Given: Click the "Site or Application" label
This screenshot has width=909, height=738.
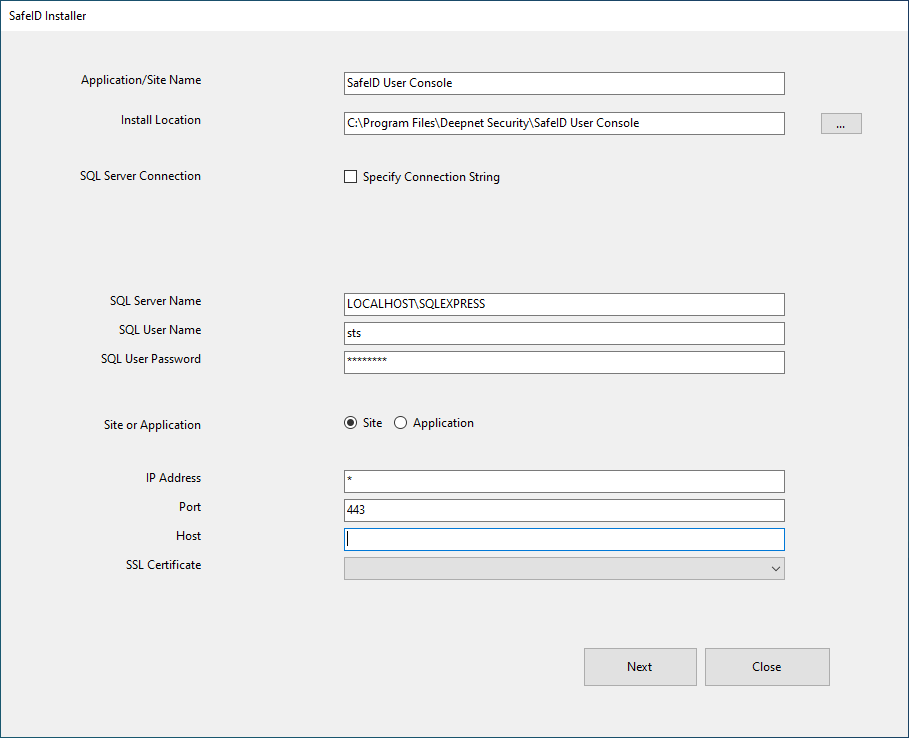Looking at the screenshot, I should pos(152,425).
